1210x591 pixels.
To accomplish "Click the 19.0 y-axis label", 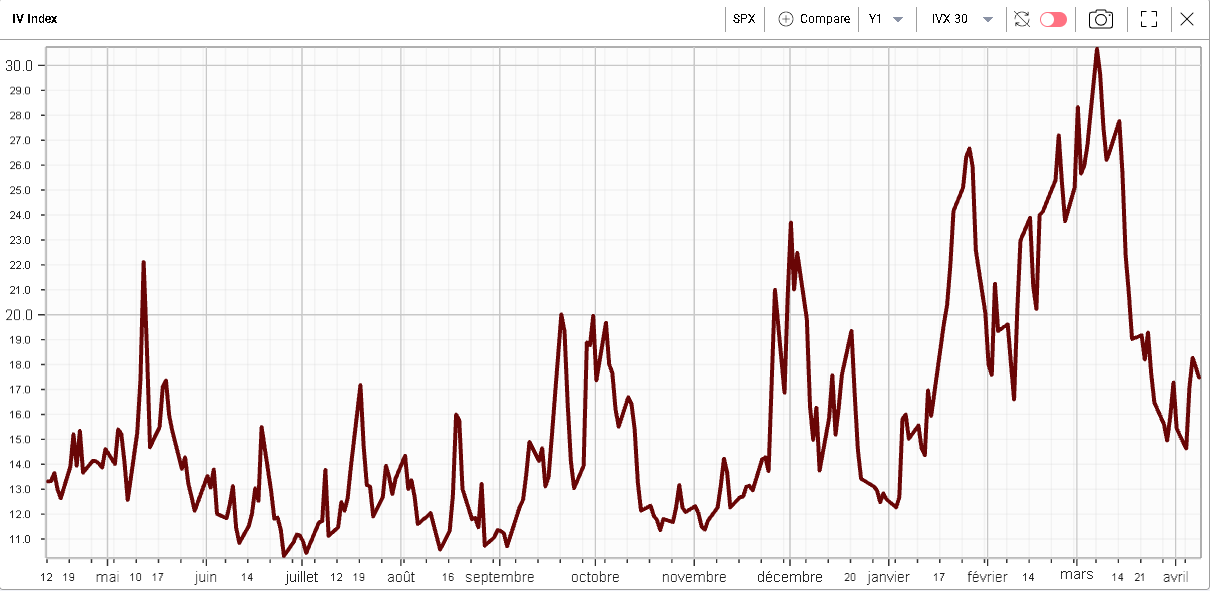I will (20, 340).
